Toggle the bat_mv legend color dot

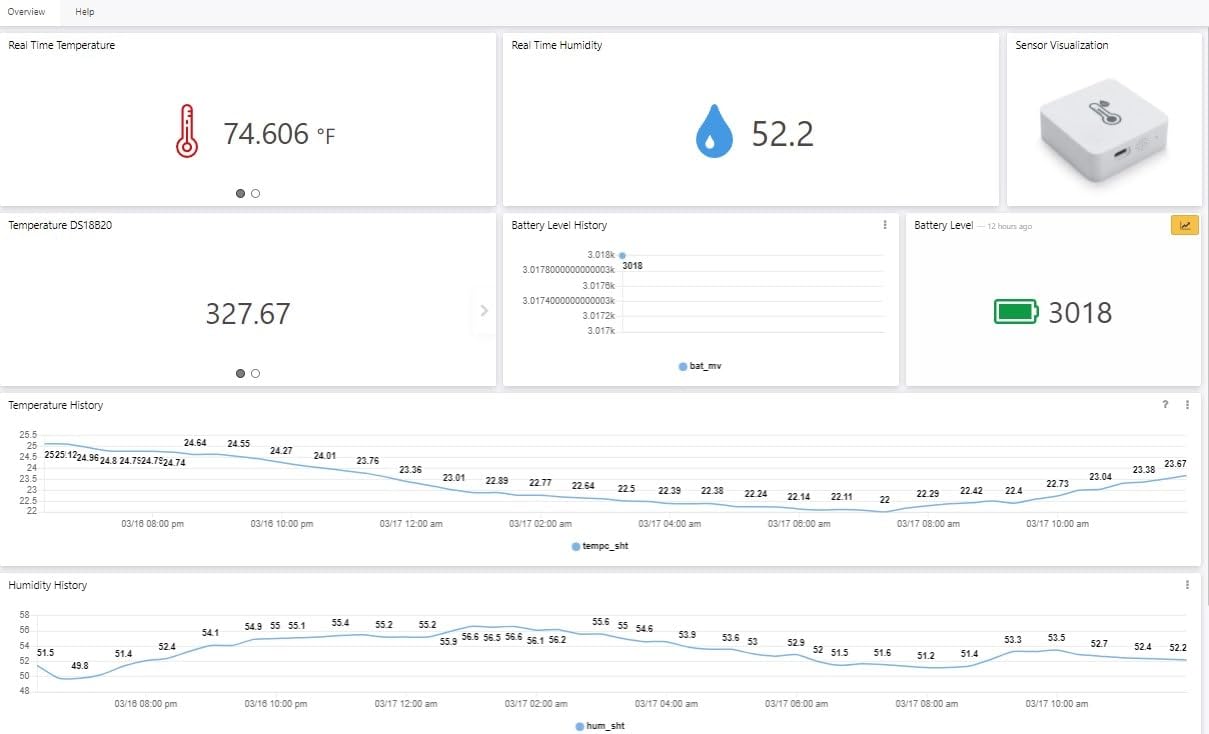click(x=683, y=366)
